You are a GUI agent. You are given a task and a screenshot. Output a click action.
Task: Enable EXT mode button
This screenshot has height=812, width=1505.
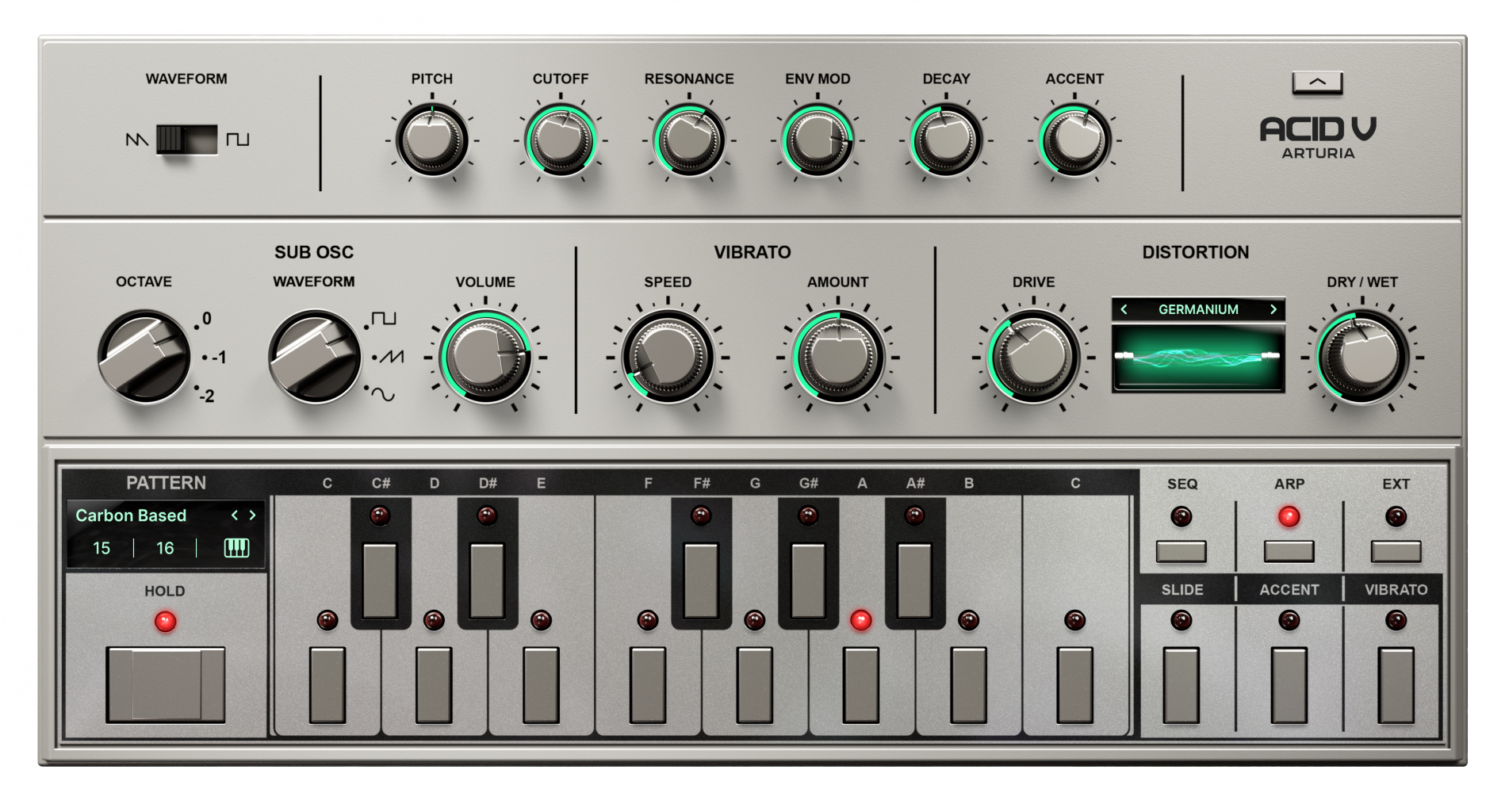[1396, 551]
